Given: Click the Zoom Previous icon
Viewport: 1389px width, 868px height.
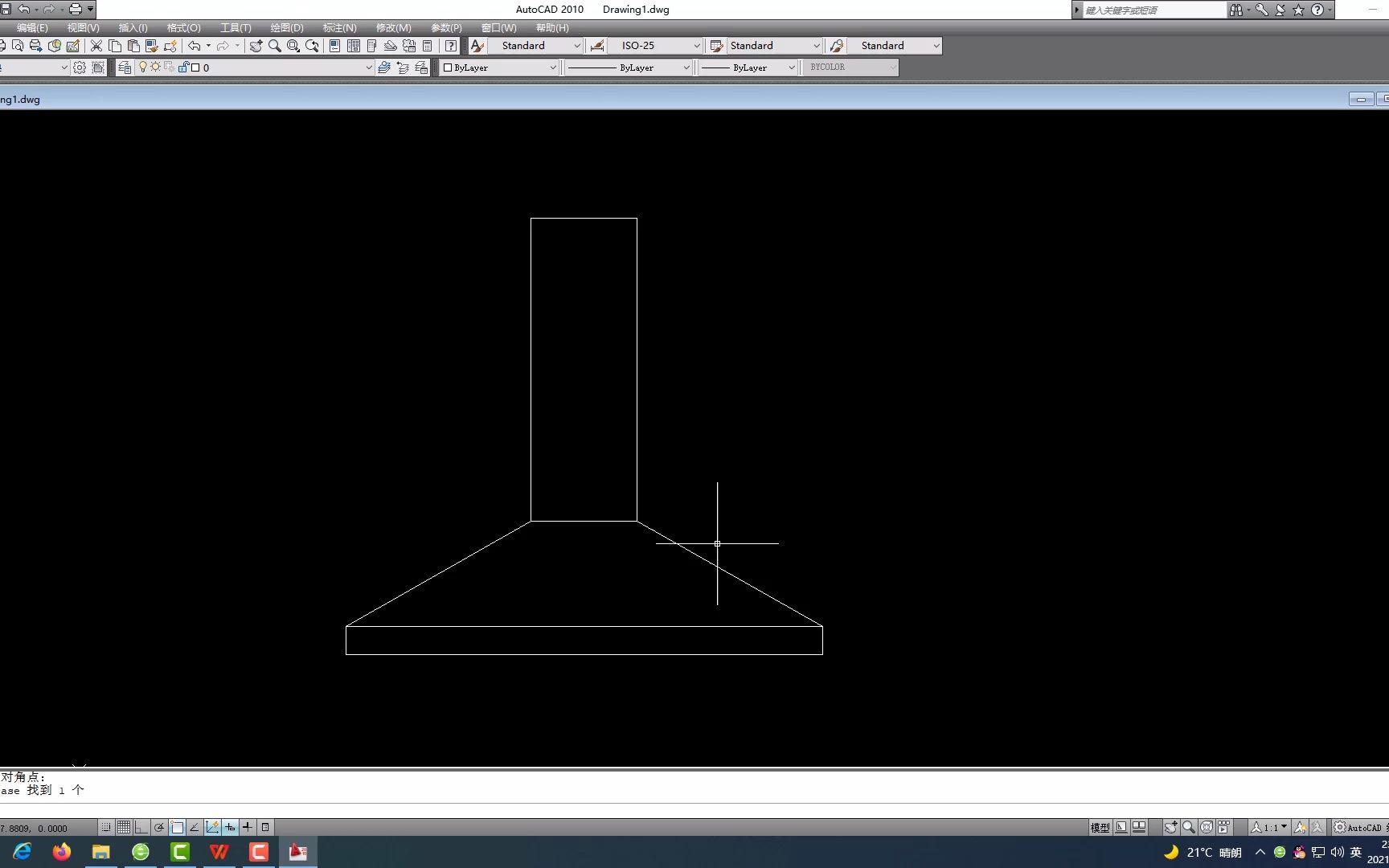Looking at the screenshot, I should (312, 46).
